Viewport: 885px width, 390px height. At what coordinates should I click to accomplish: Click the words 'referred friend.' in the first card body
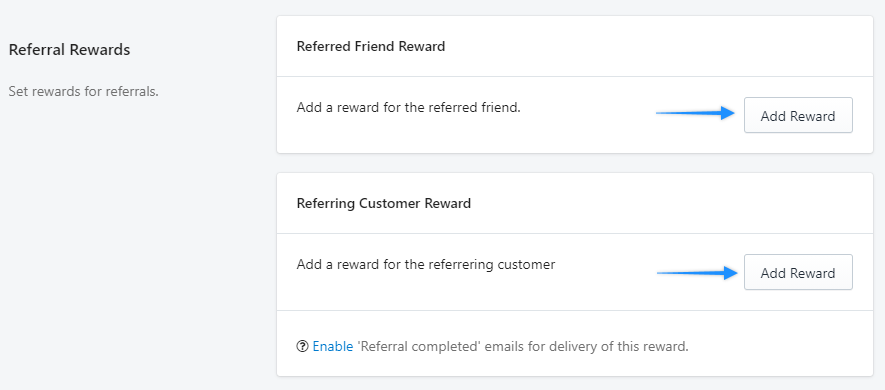pos(475,107)
